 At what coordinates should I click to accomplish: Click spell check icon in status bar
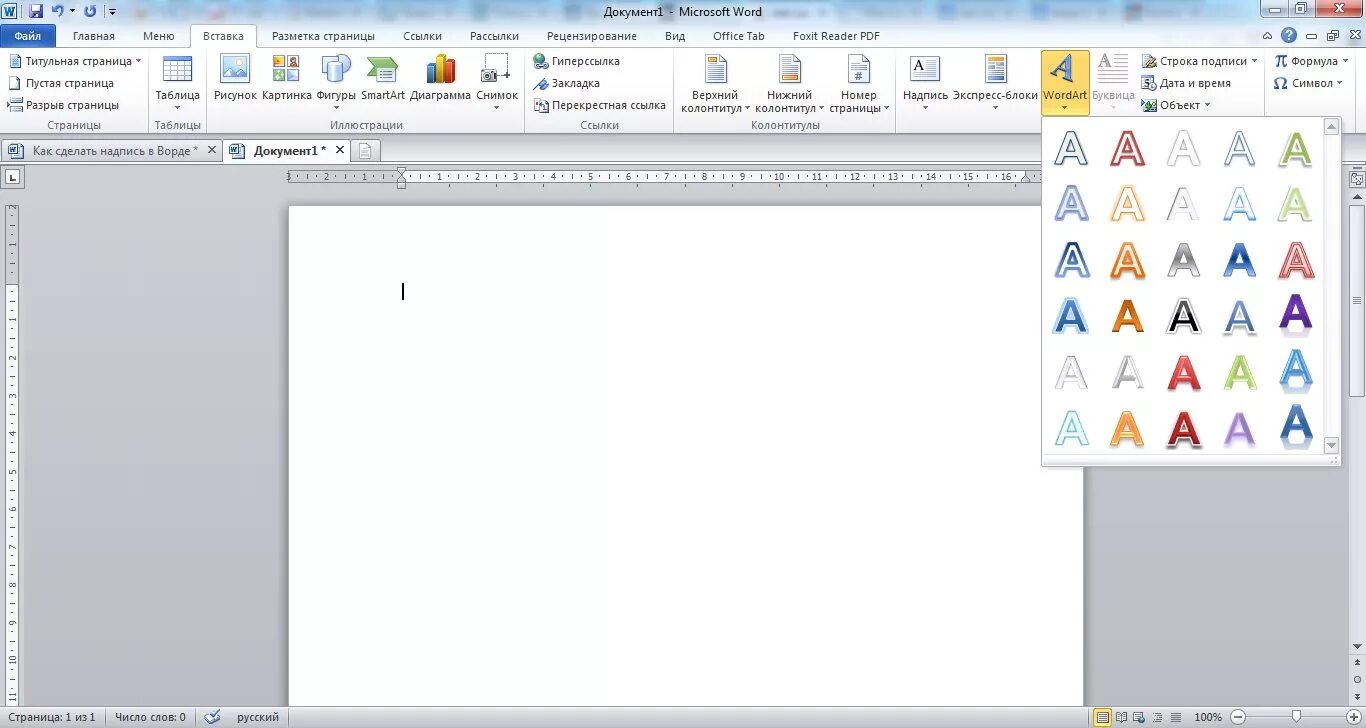point(212,717)
